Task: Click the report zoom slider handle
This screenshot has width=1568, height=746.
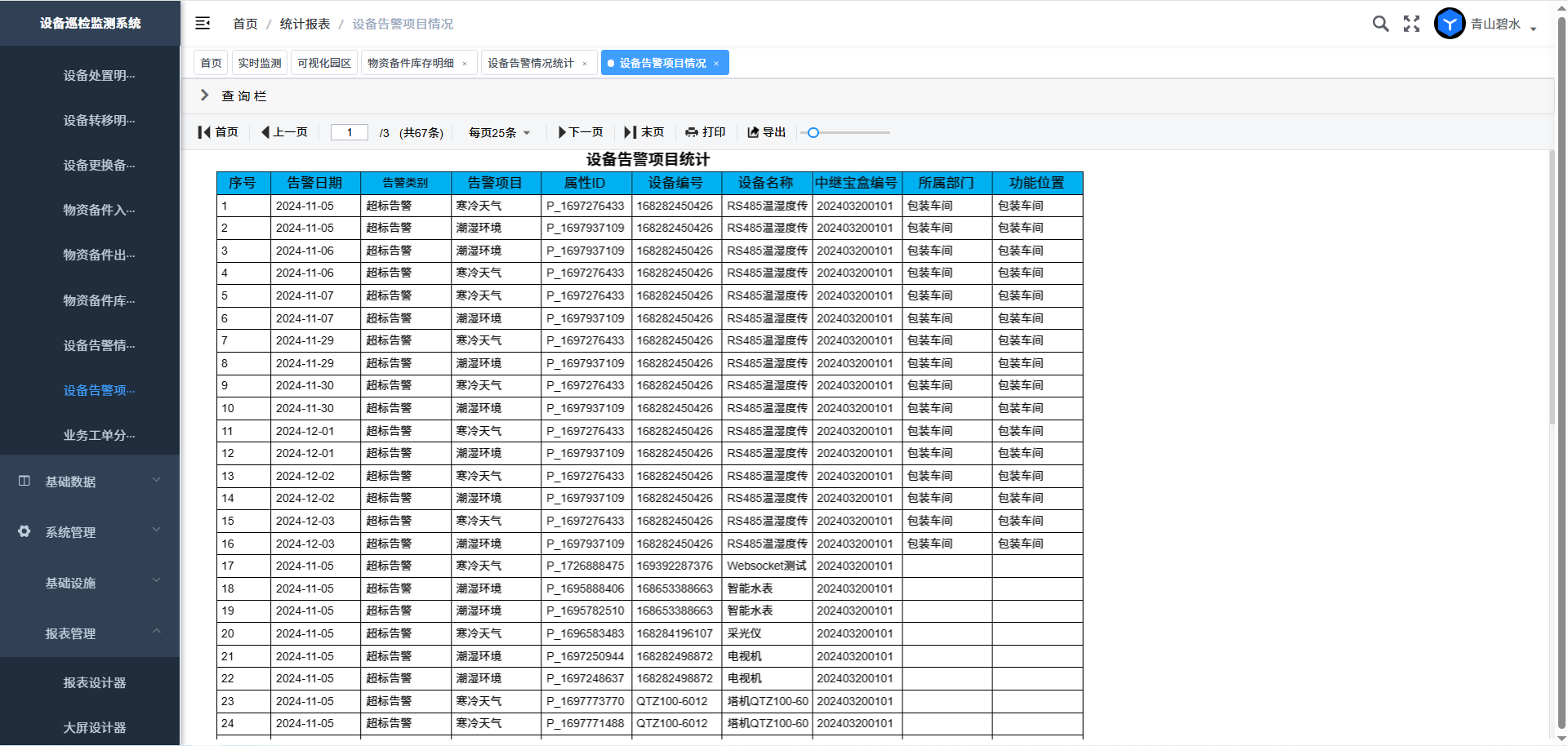Action: tap(813, 132)
